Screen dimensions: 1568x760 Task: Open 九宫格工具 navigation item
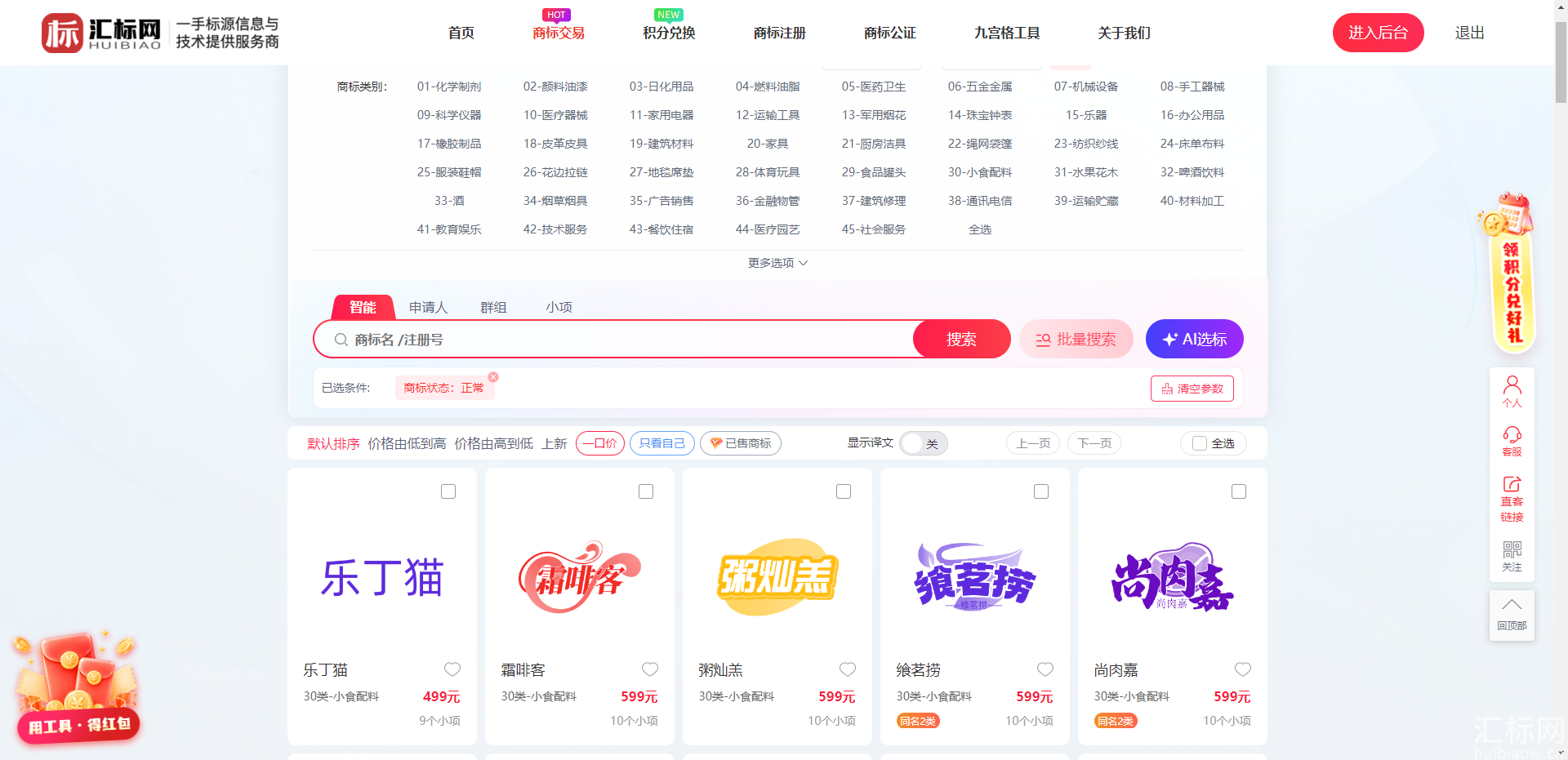(1007, 33)
